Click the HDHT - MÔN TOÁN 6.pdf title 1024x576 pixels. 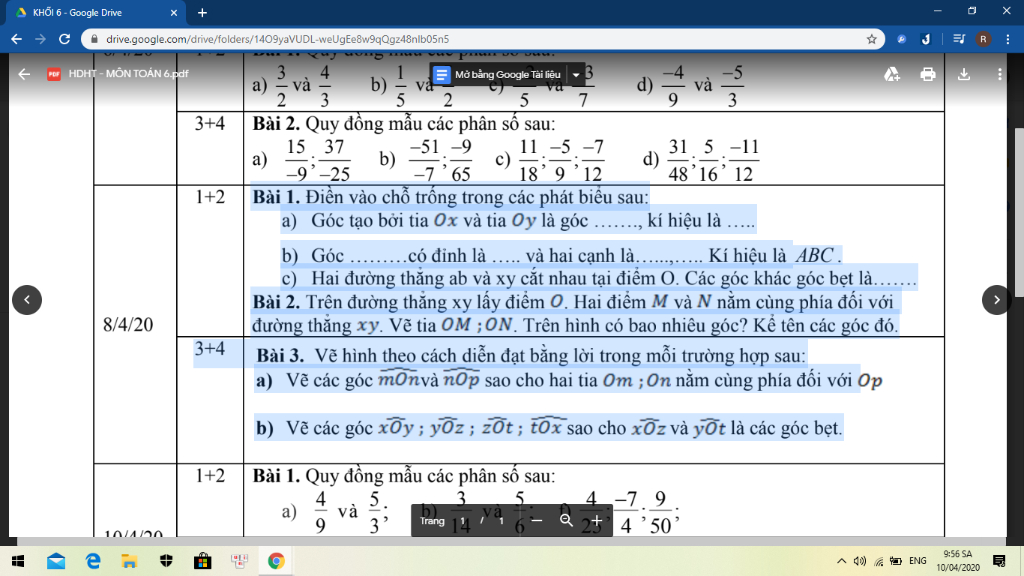coord(128,74)
